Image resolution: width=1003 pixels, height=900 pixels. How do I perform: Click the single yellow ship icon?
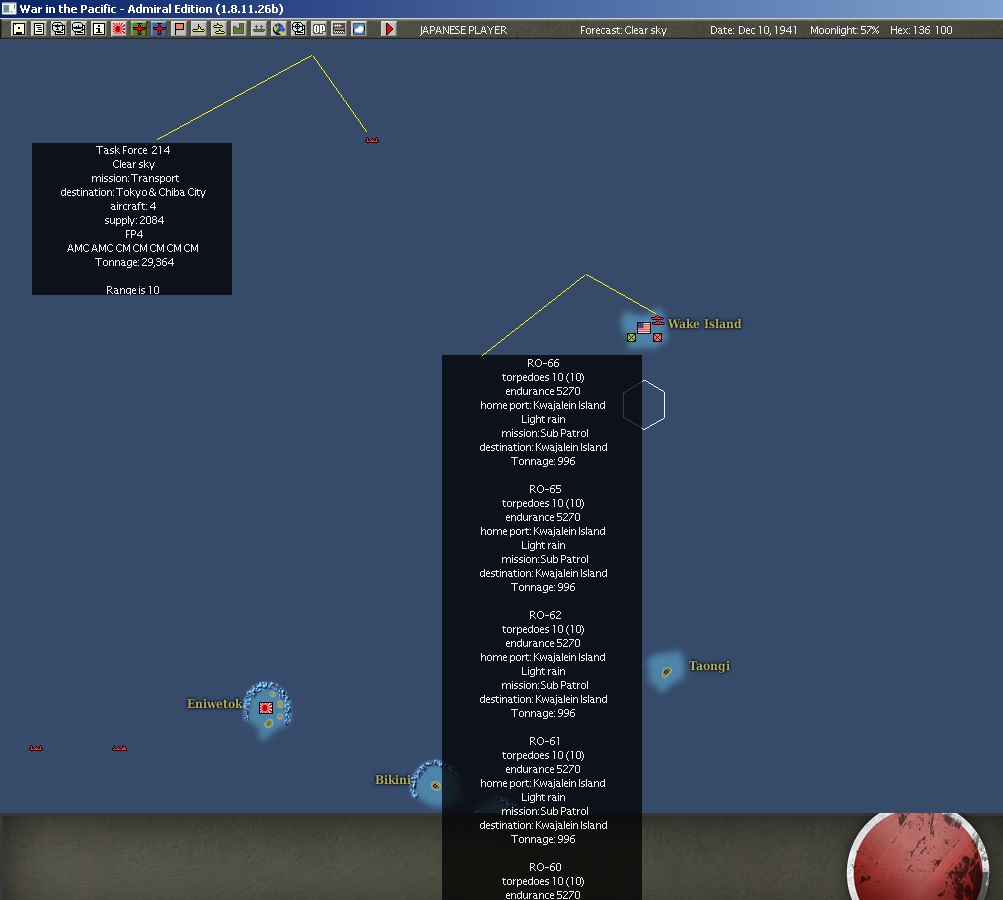pyautogui.click(x=198, y=29)
